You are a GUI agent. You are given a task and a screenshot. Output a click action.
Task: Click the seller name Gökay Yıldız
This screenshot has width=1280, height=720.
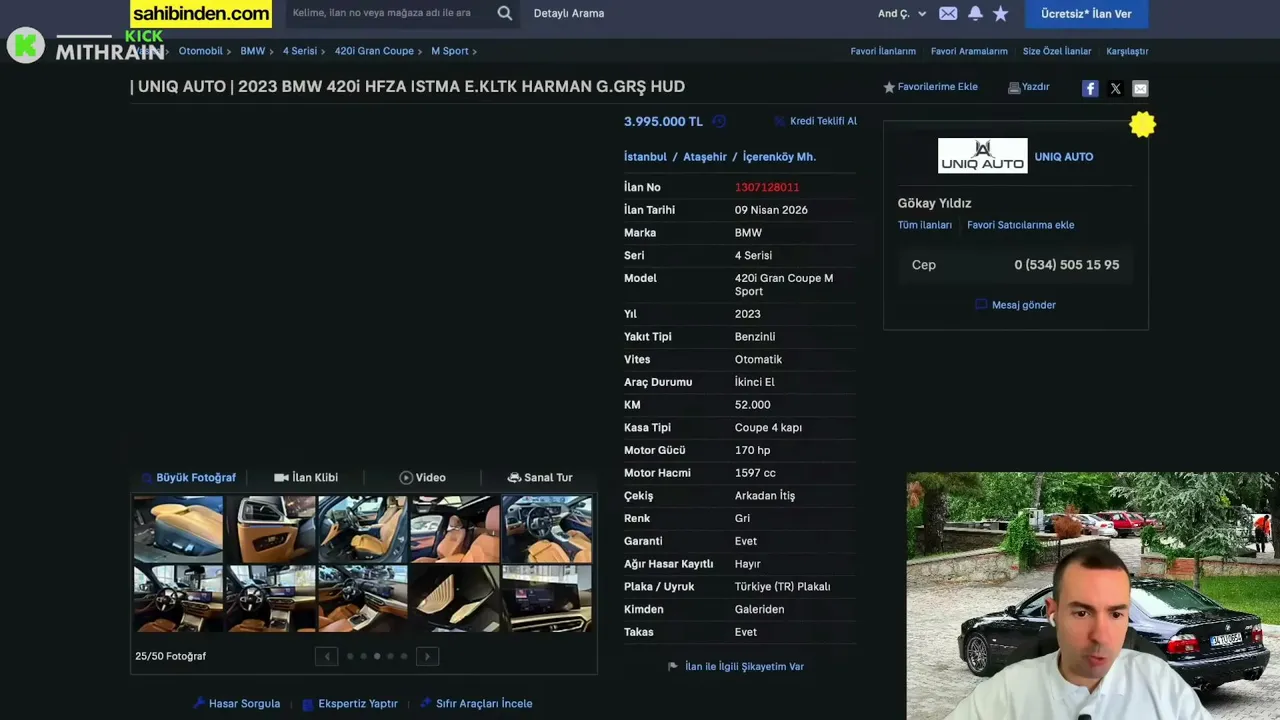click(x=935, y=203)
